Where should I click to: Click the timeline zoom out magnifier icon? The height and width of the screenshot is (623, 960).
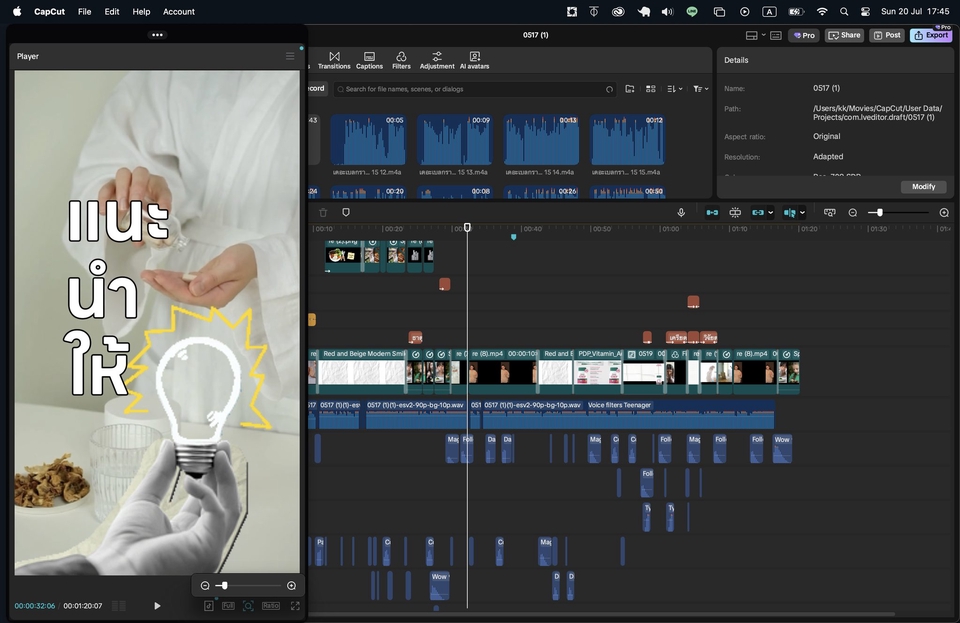pyautogui.click(x=853, y=212)
